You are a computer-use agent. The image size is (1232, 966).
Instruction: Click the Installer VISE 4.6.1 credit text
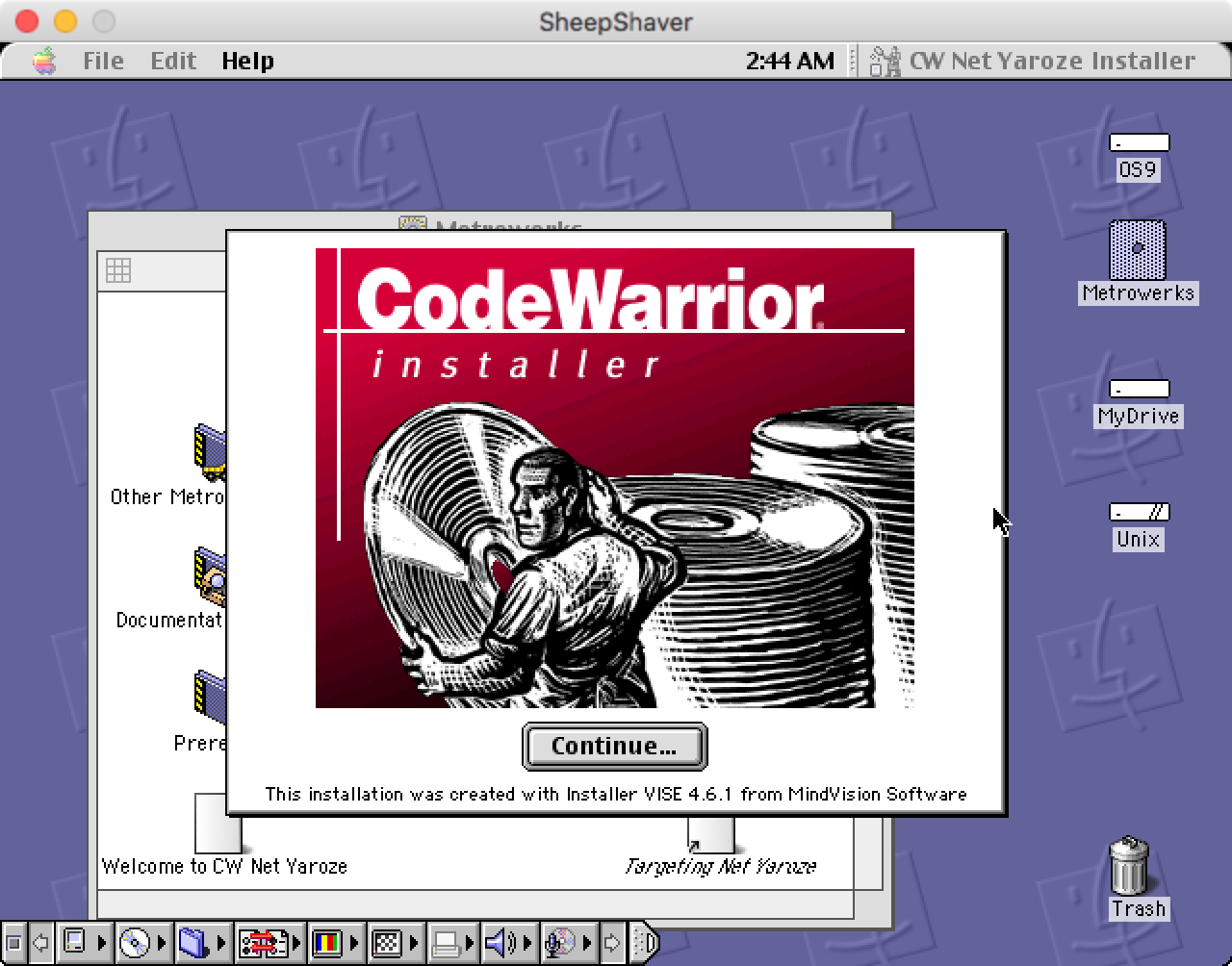pyautogui.click(x=616, y=794)
